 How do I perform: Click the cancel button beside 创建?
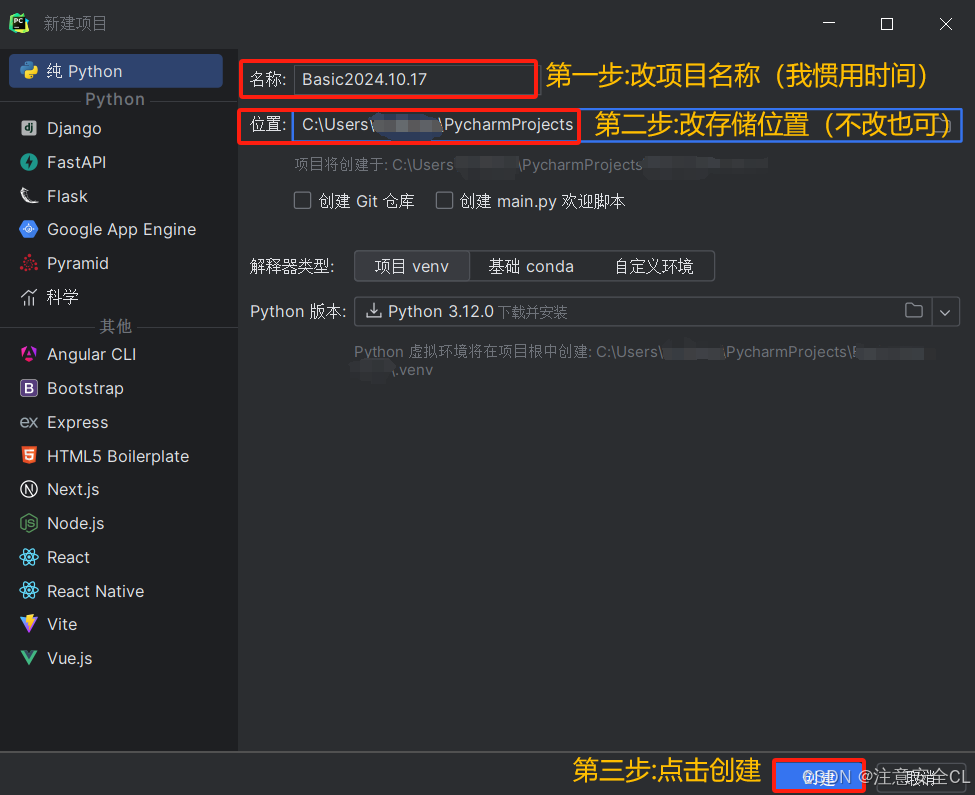(921, 777)
